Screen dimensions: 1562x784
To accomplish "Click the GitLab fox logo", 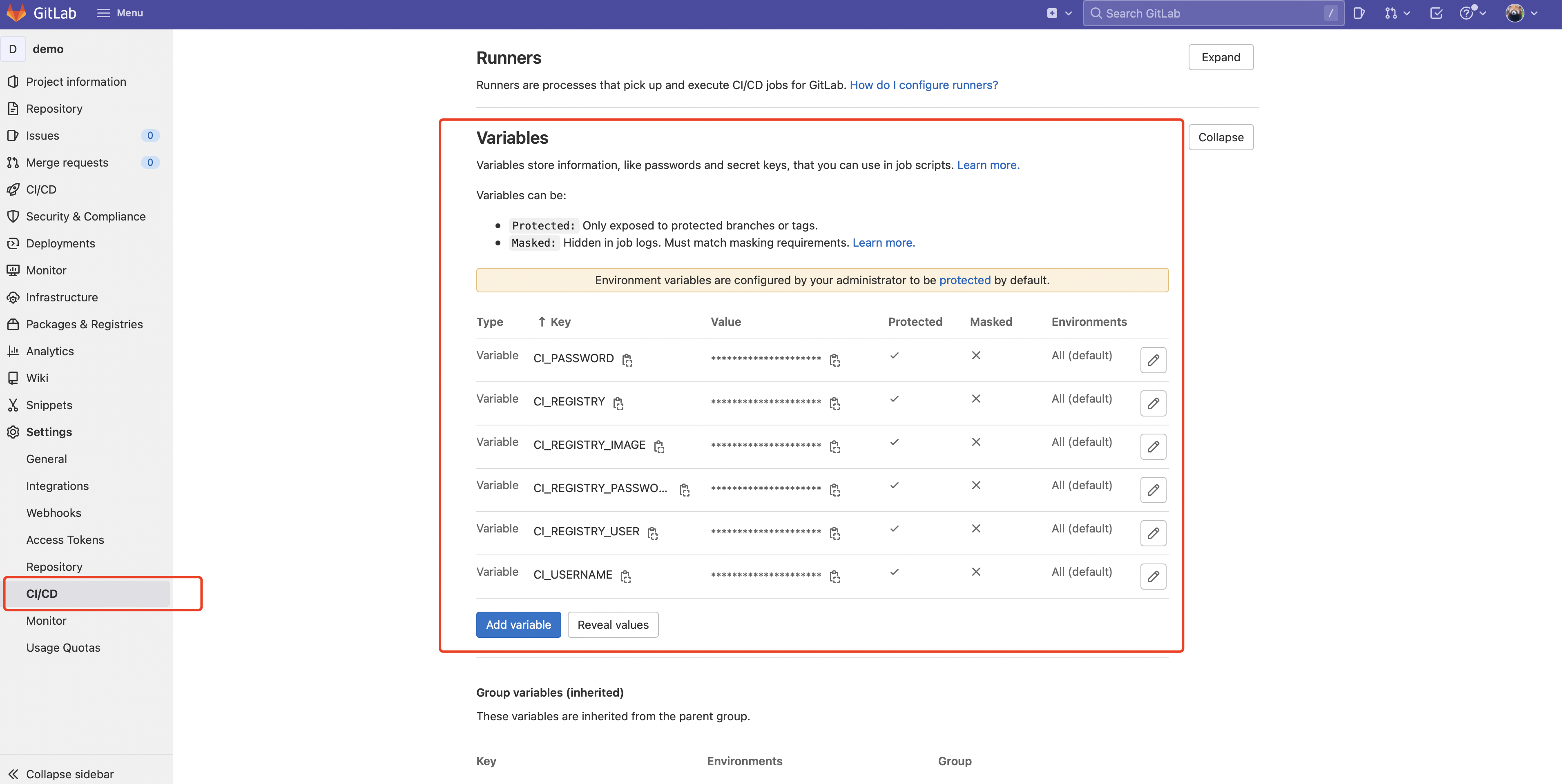I will 16,13.
